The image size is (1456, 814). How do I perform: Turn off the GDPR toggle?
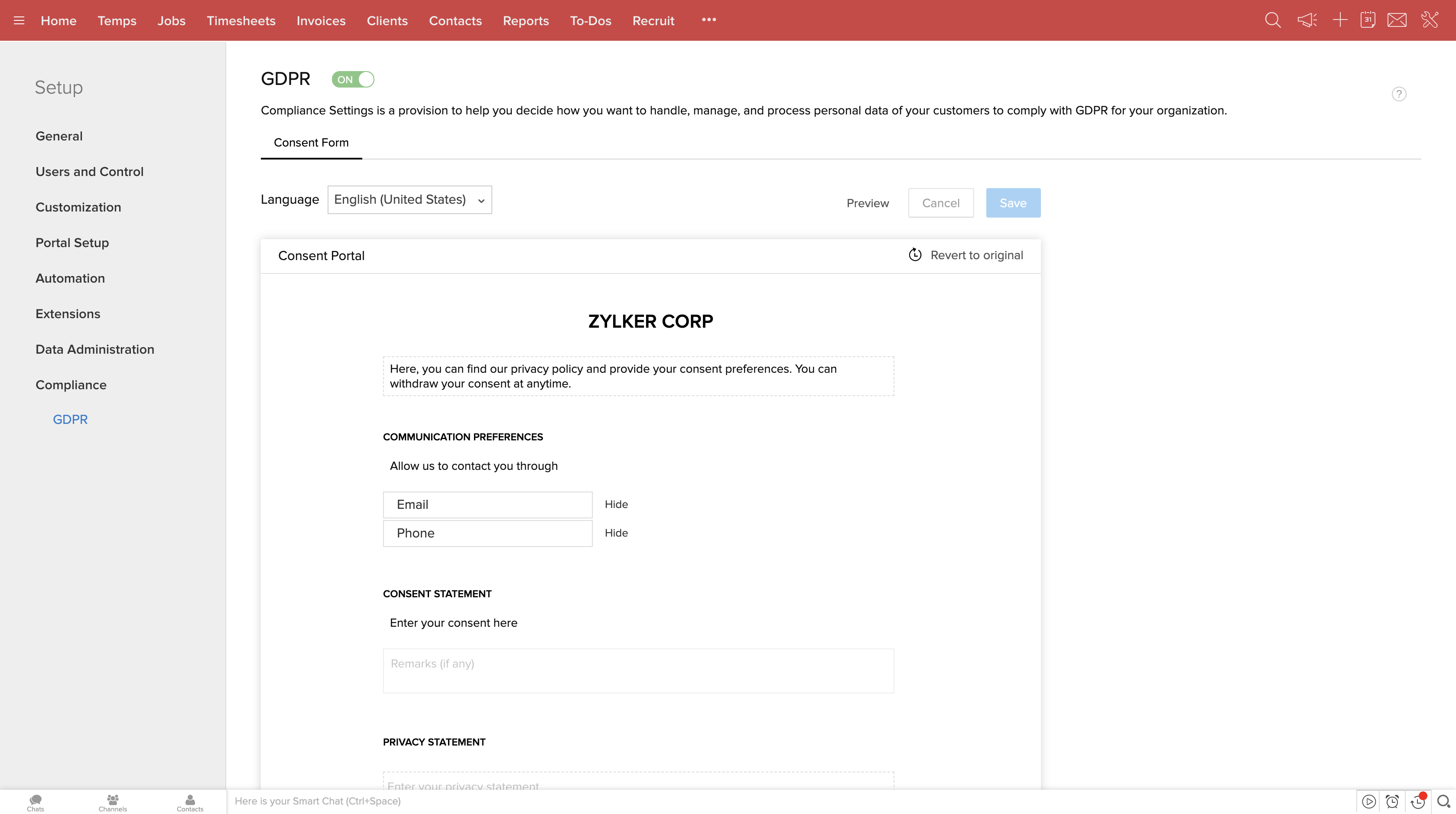pos(353,79)
